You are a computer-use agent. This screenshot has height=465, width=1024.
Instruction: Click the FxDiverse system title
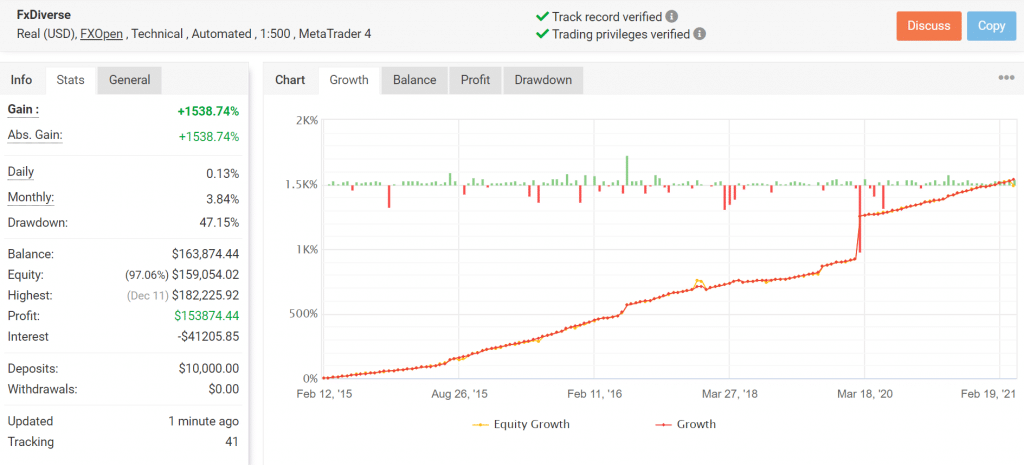click(44, 15)
